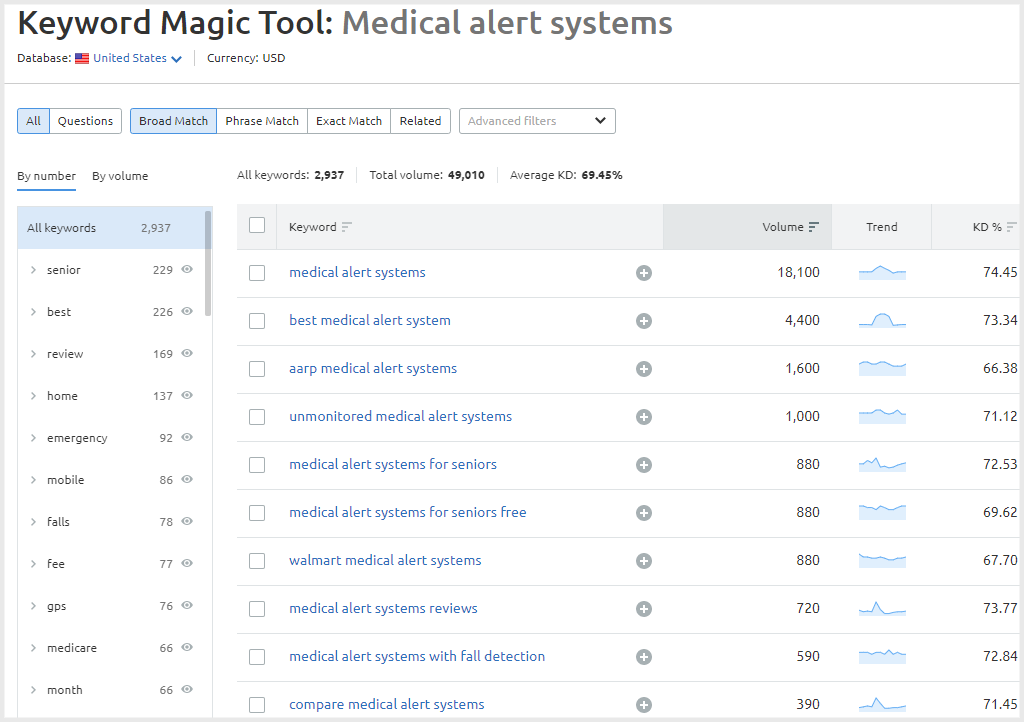Check the box for 'aarp medical alert systems'
This screenshot has height=722, width=1024.
pos(257,369)
